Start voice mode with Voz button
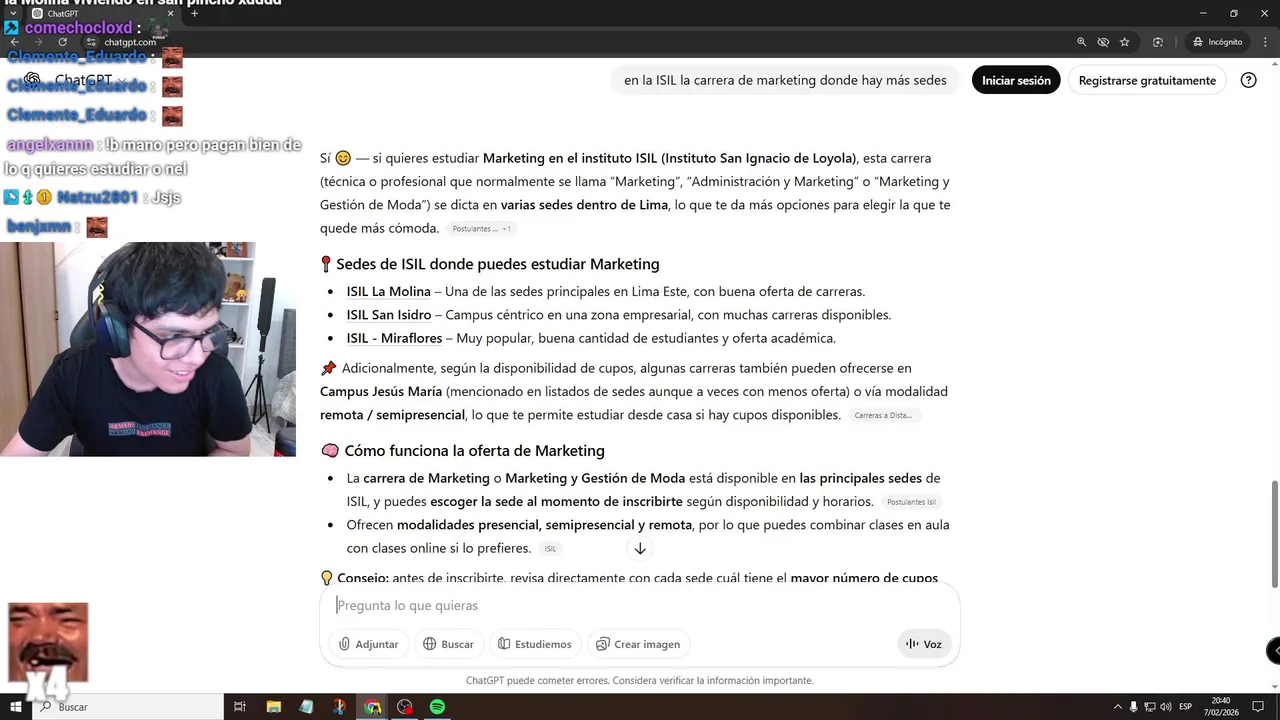Image resolution: width=1280 pixels, height=720 pixels. (x=924, y=644)
